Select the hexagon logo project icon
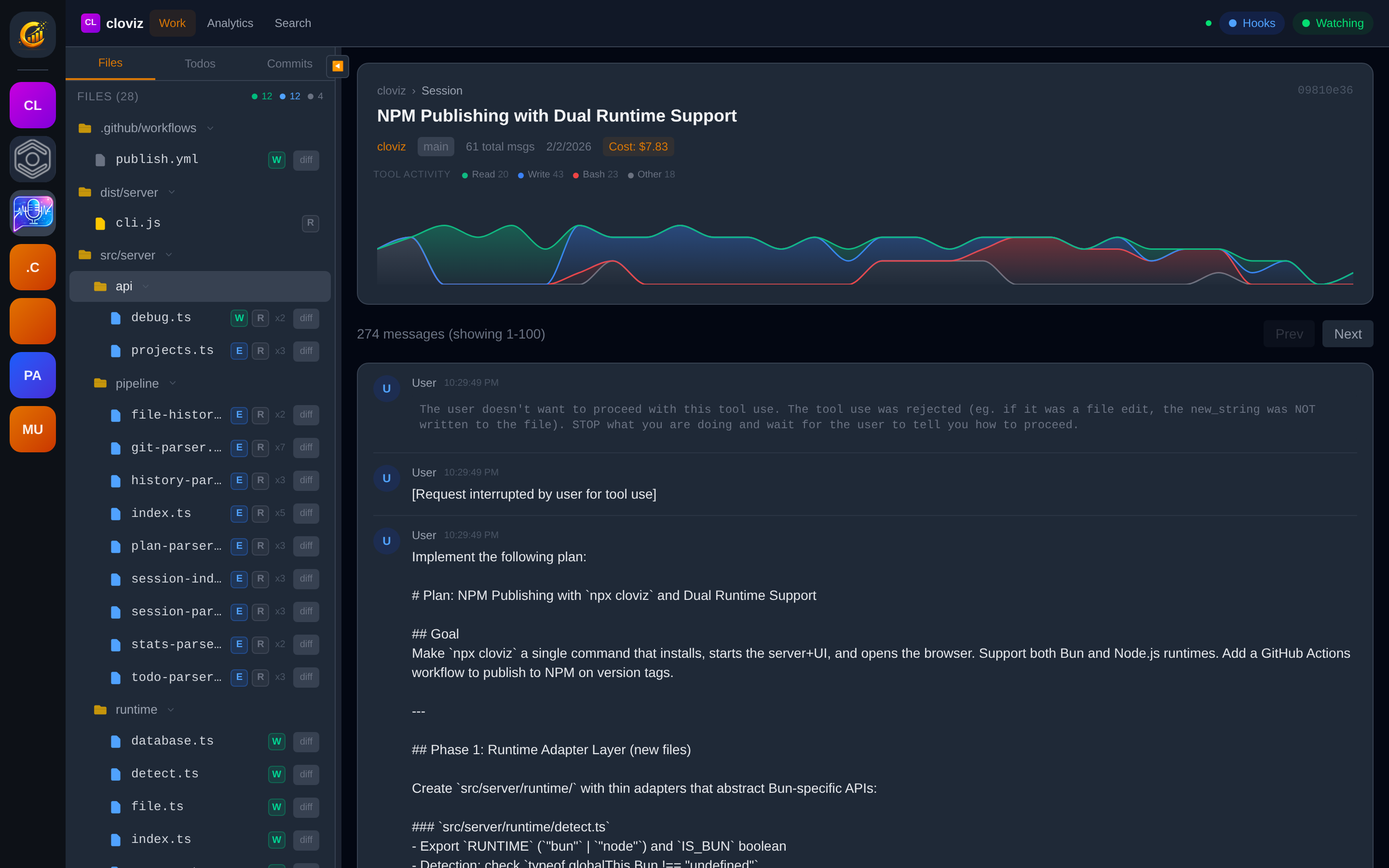Viewport: 1389px width, 868px height. click(x=33, y=159)
